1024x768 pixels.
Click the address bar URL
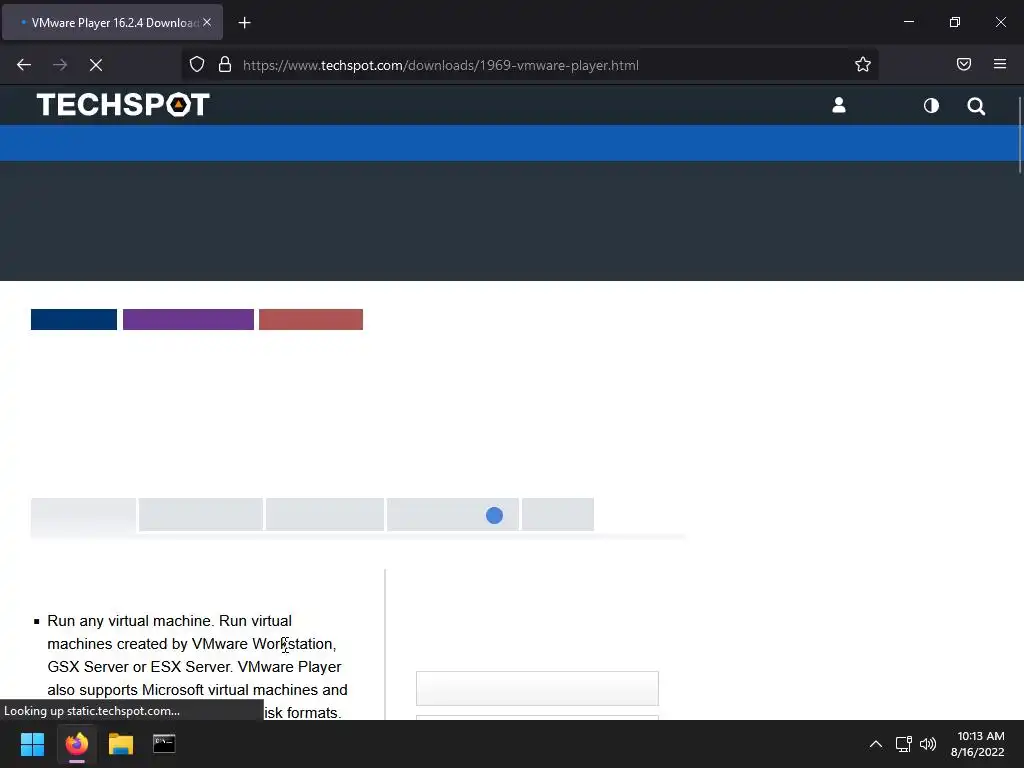click(x=441, y=65)
